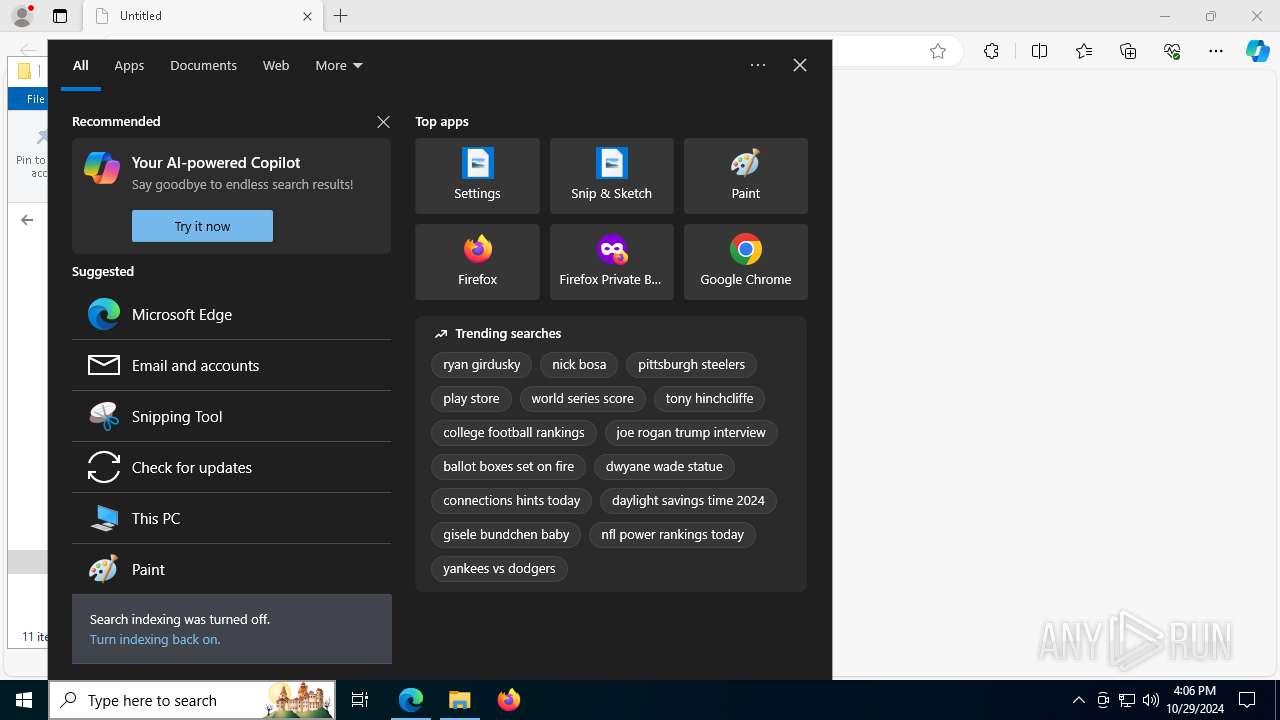Dismiss the Recommended Copilot card
Image resolution: width=1280 pixels, height=720 pixels.
[383, 122]
